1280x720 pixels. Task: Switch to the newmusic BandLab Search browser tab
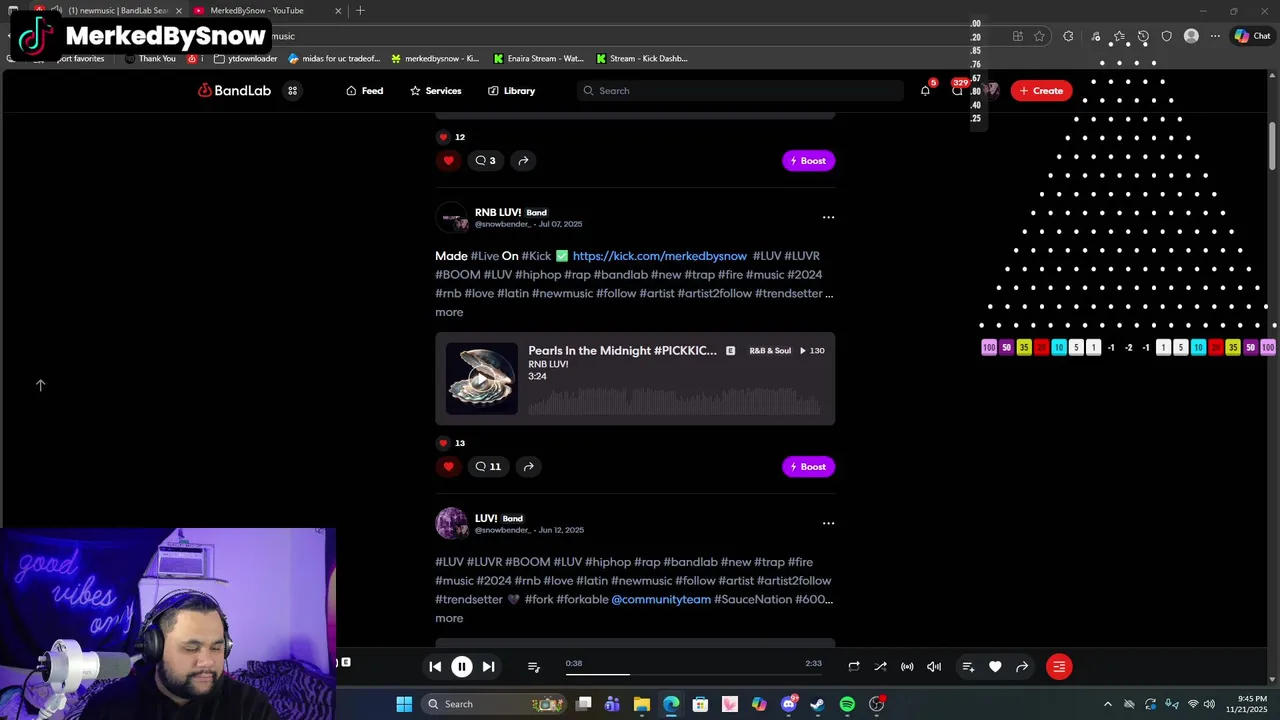pyautogui.click(x=110, y=11)
